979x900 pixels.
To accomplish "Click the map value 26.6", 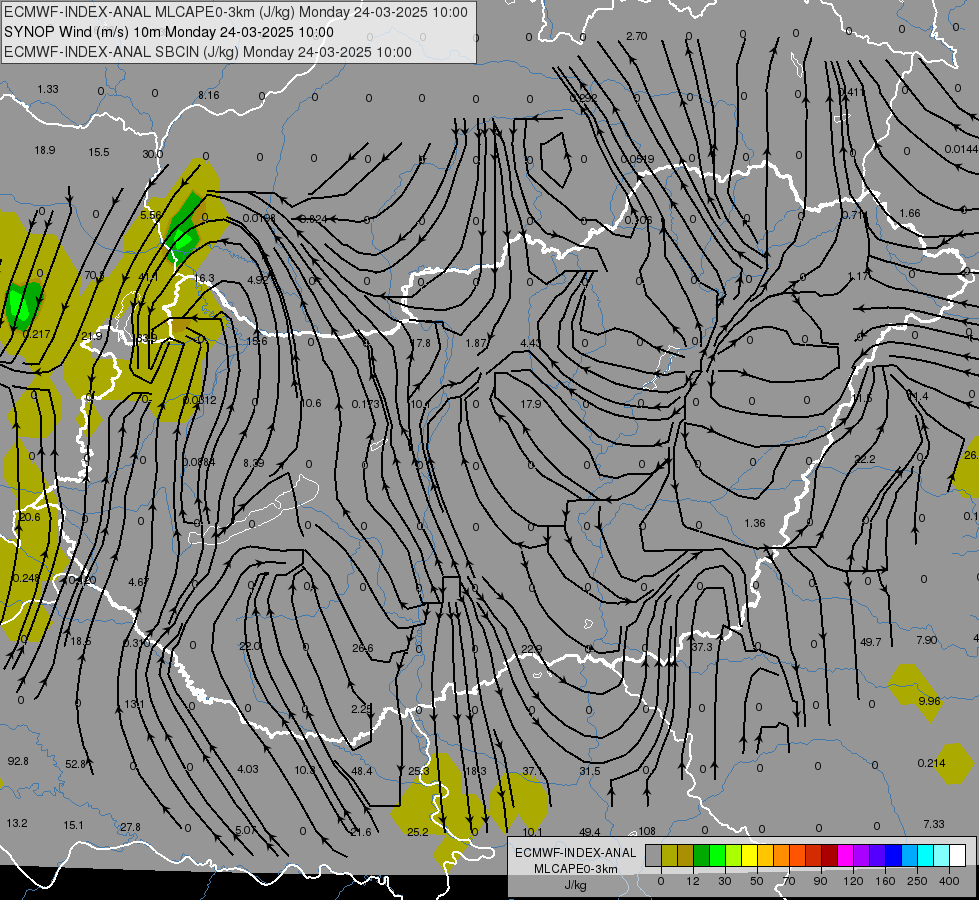I will (x=363, y=648).
